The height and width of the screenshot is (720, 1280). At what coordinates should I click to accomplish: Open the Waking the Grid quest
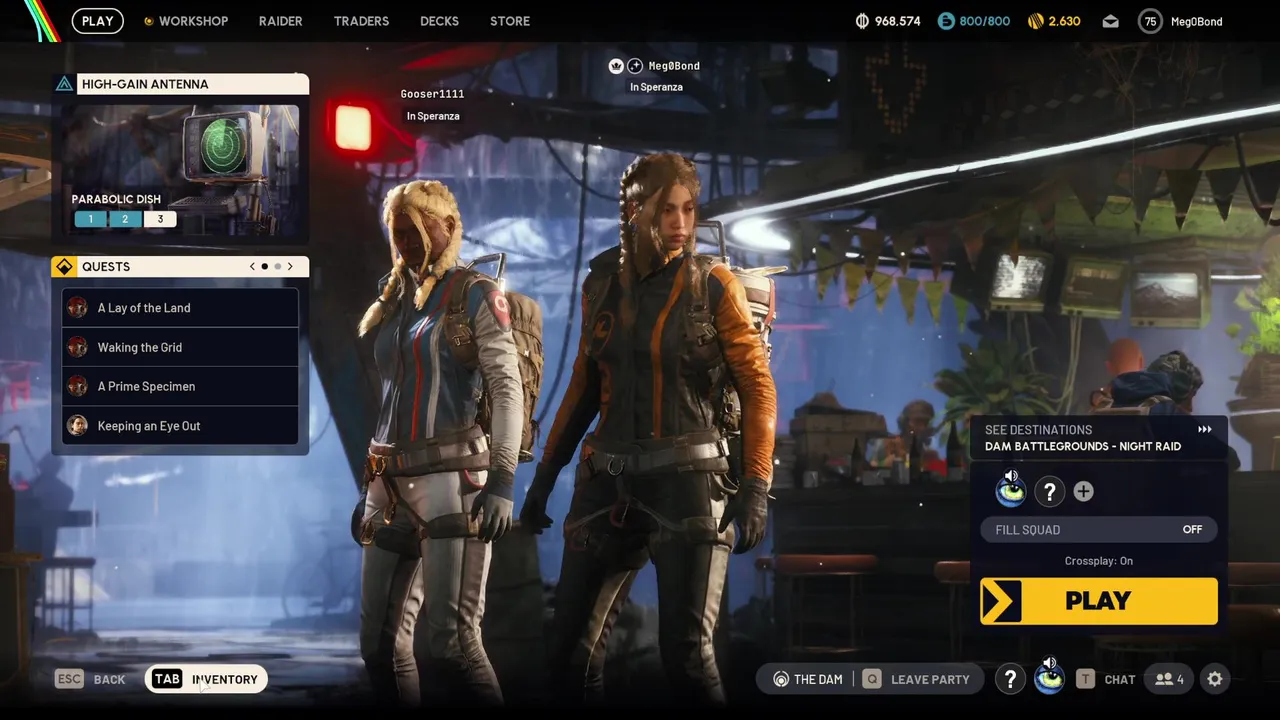180,347
